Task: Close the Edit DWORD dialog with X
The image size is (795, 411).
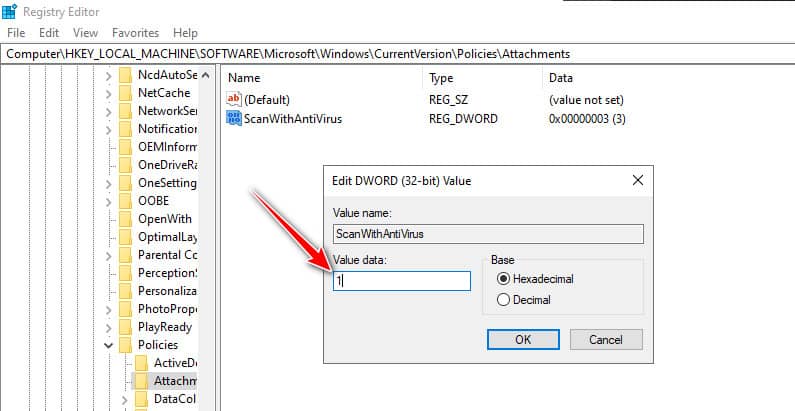Action: point(638,180)
